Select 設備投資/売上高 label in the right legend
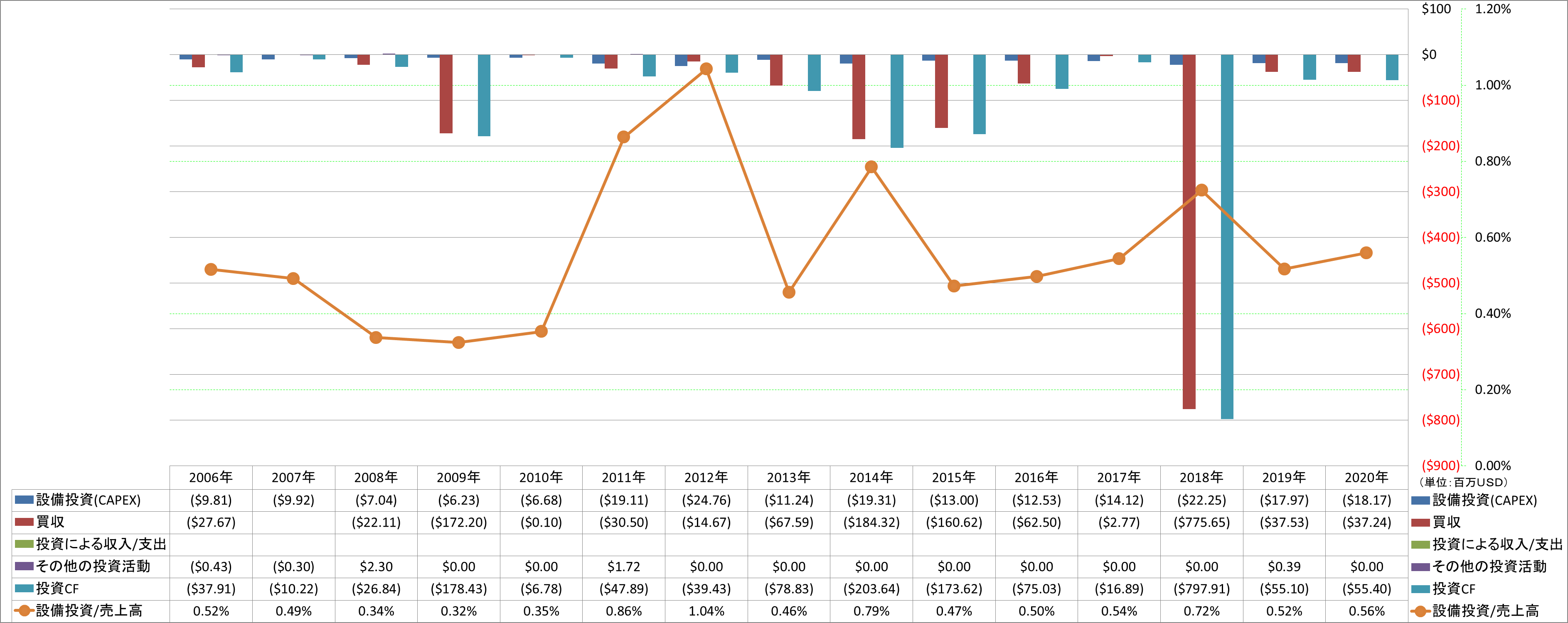This screenshot has height=623, width=1568. coord(1486,611)
